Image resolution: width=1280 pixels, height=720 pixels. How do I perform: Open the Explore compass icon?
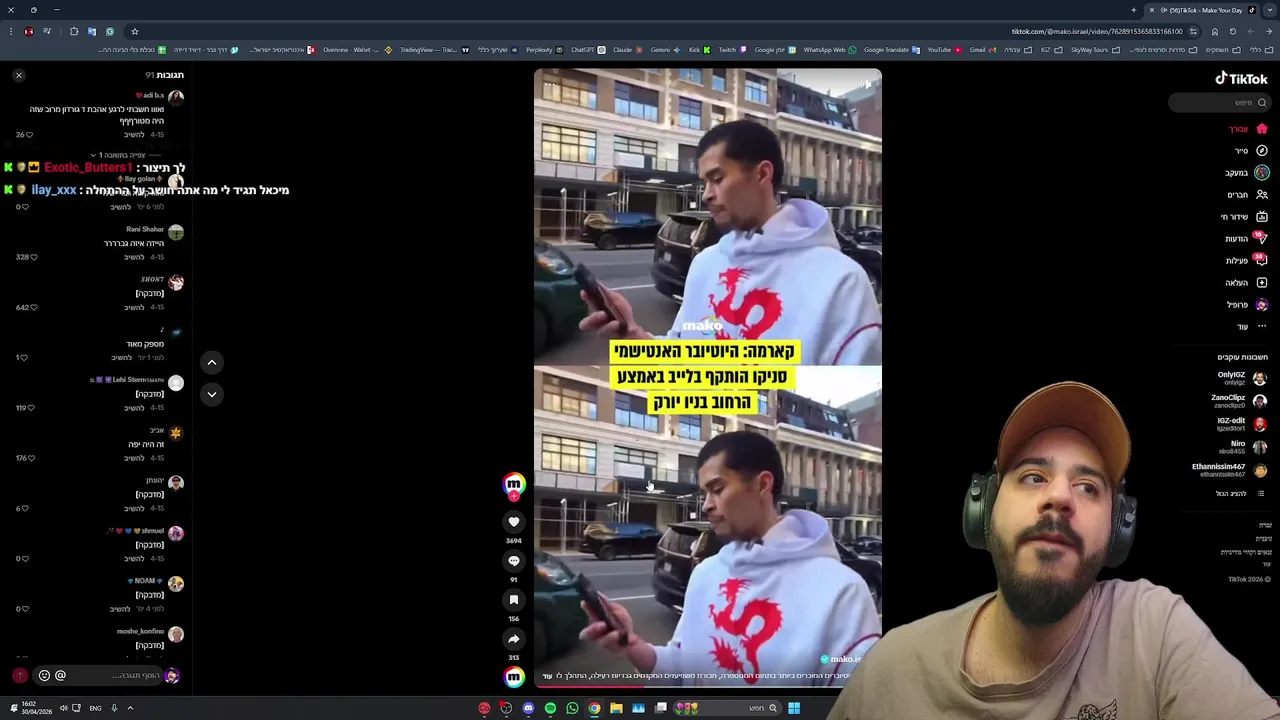pyautogui.click(x=1262, y=151)
